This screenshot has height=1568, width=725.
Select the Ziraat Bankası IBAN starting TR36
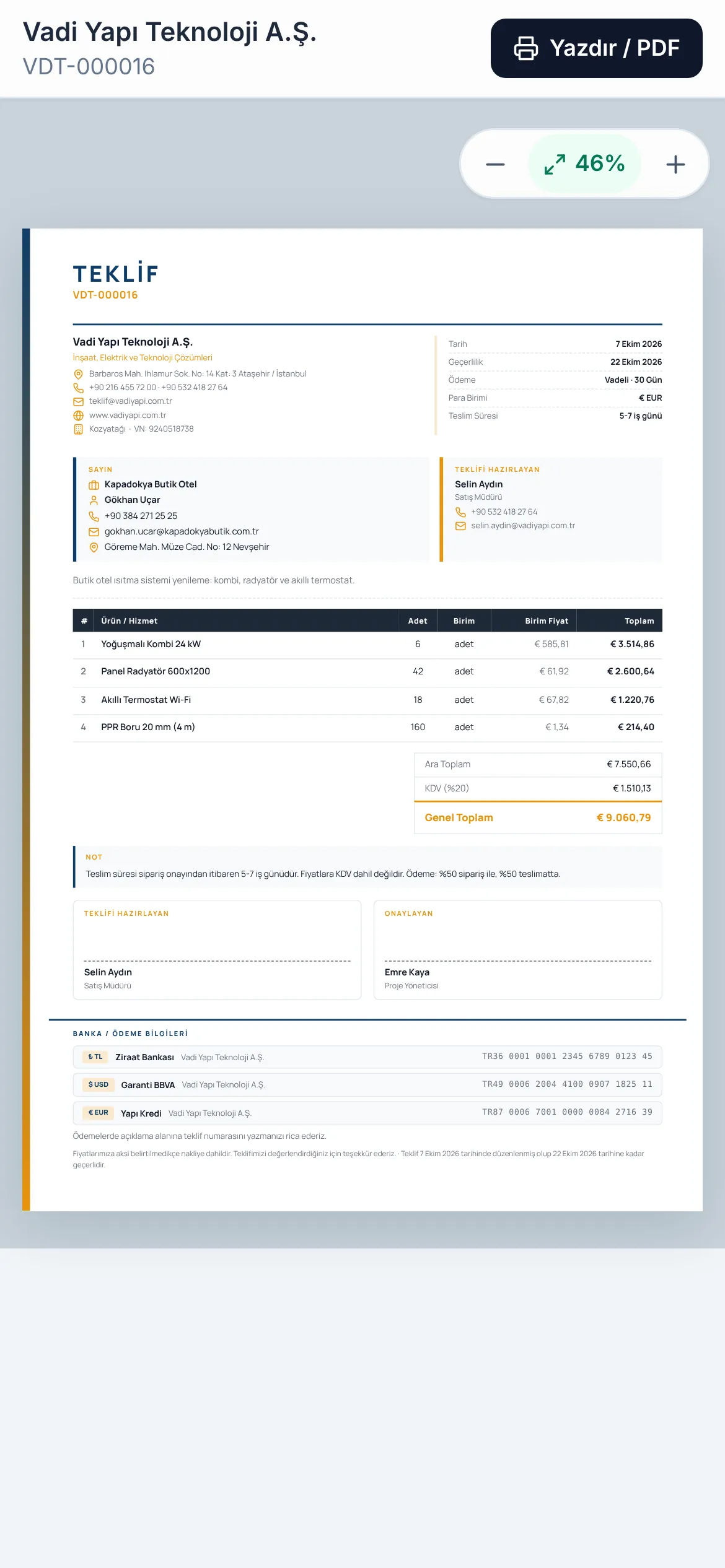568,1056
